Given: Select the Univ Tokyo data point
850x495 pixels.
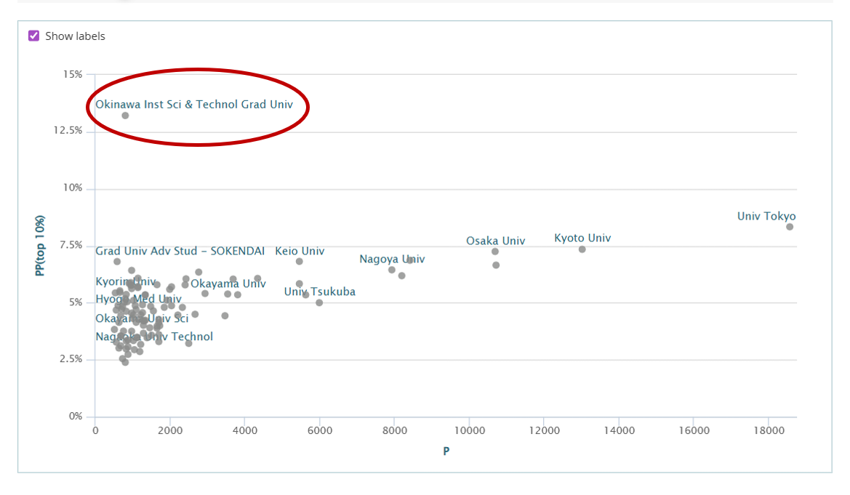Looking at the screenshot, I should pos(790,227).
